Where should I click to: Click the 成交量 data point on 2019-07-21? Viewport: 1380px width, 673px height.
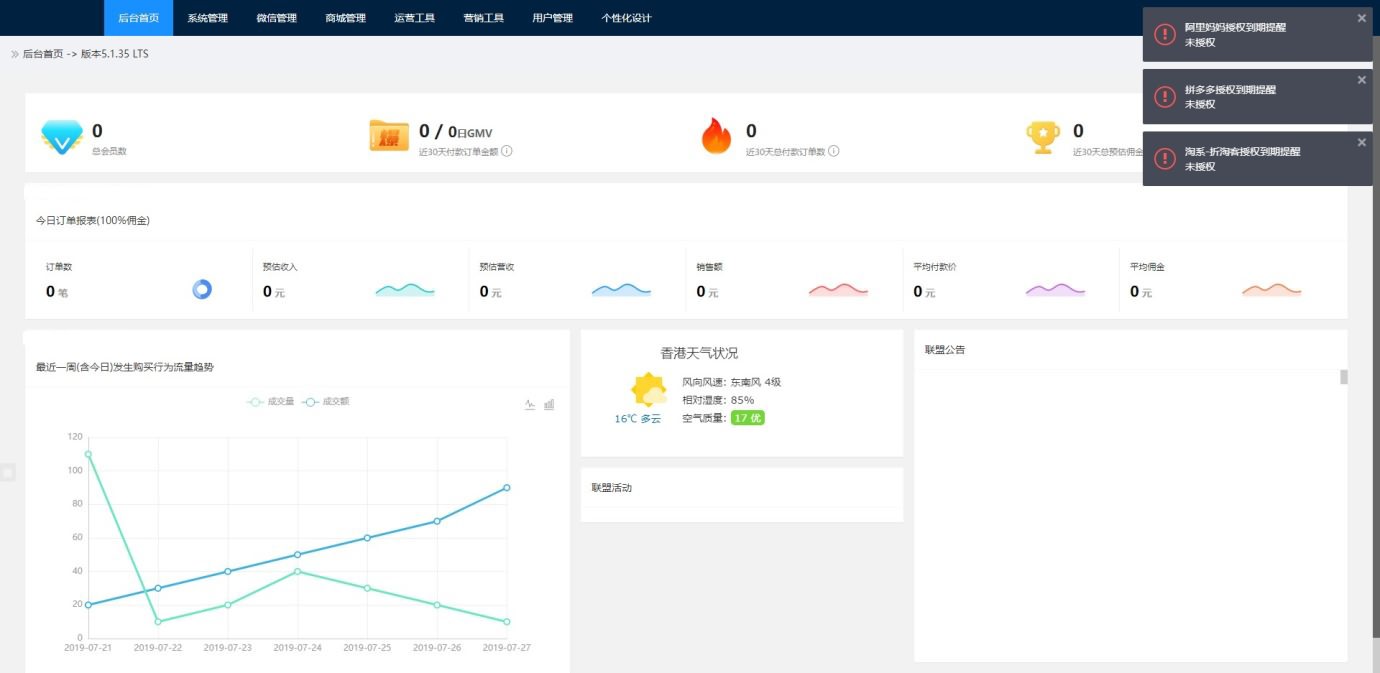[88, 454]
